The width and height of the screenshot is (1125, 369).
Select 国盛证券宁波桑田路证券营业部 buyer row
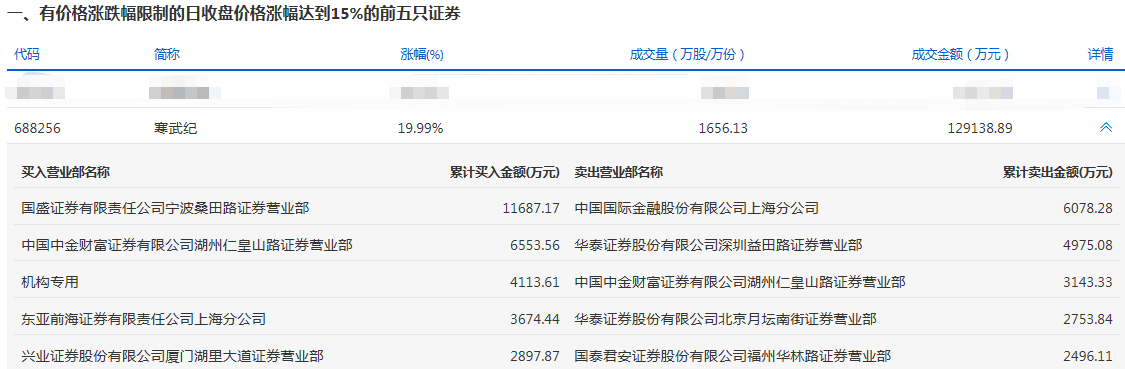pos(166,208)
